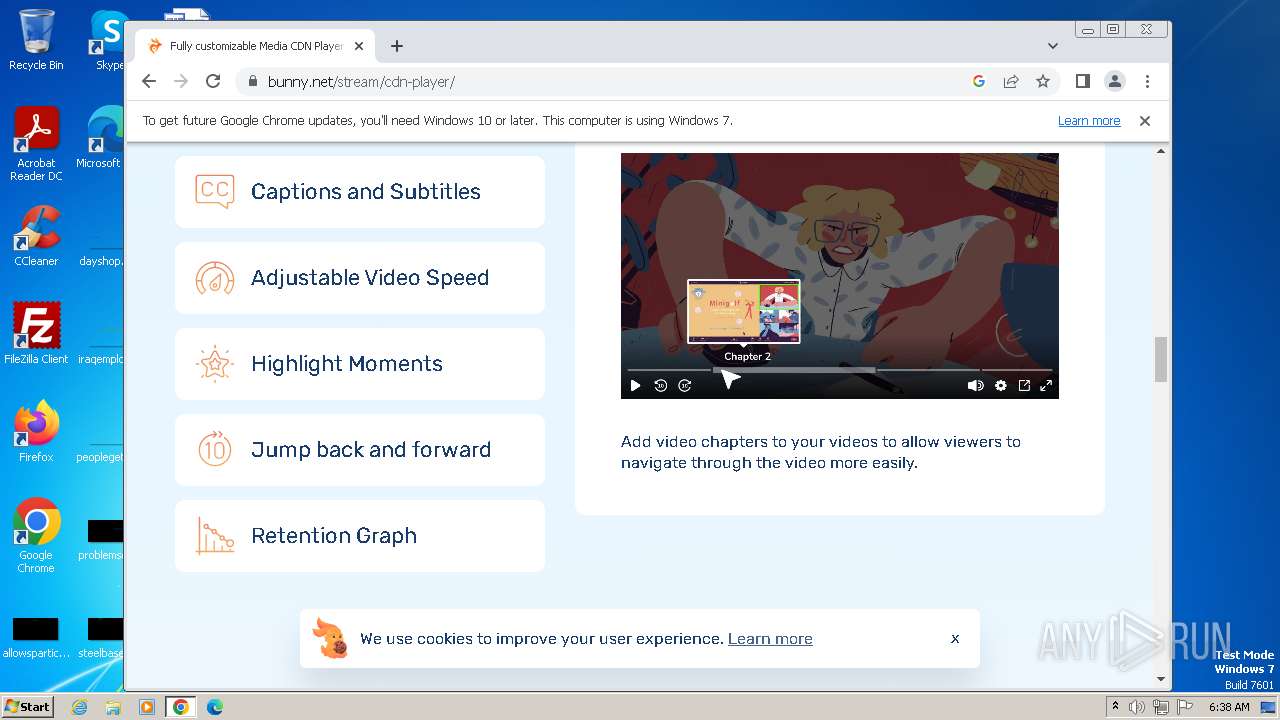Image resolution: width=1280 pixels, height=720 pixels.
Task: Click the retention graph icon
Action: [215, 536]
